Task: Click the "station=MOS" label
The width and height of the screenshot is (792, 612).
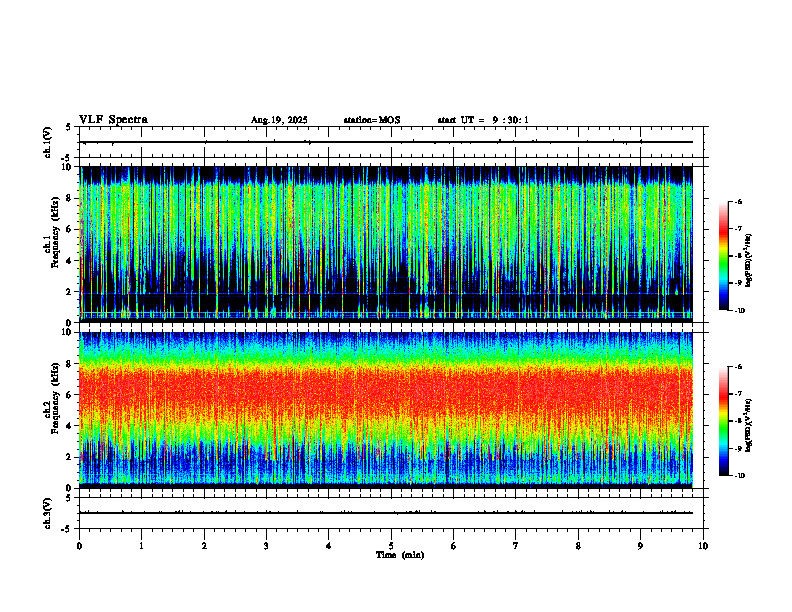Action: [372, 120]
